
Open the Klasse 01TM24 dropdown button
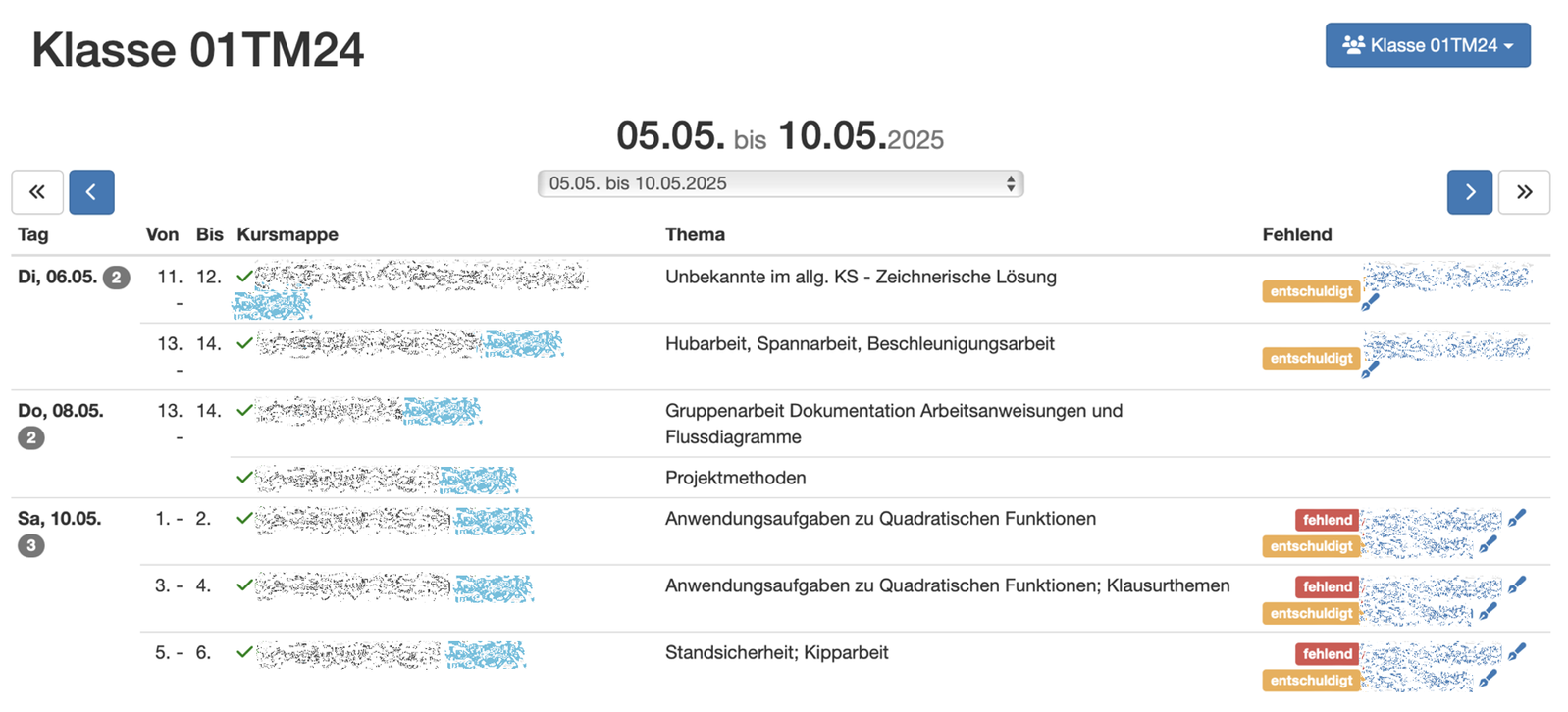[1427, 45]
